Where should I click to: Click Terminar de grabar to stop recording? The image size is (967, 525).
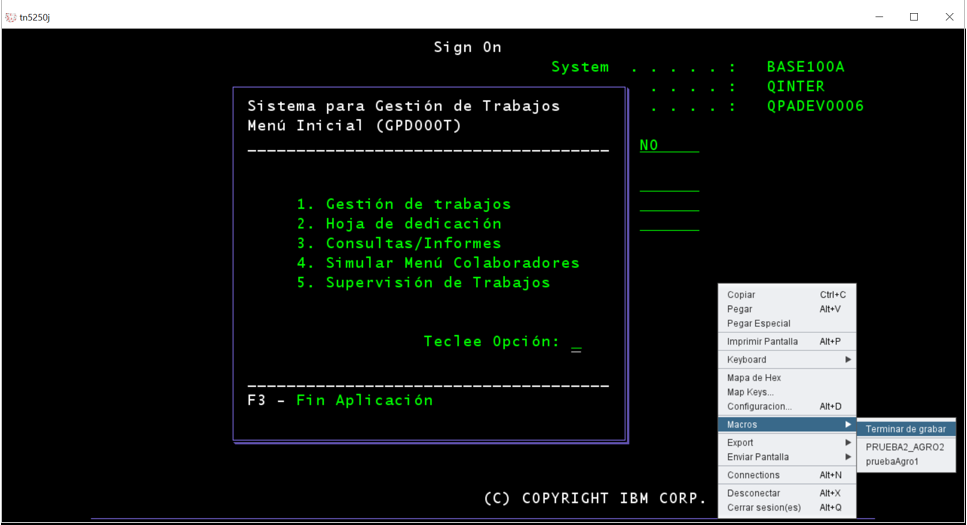click(x=906, y=429)
